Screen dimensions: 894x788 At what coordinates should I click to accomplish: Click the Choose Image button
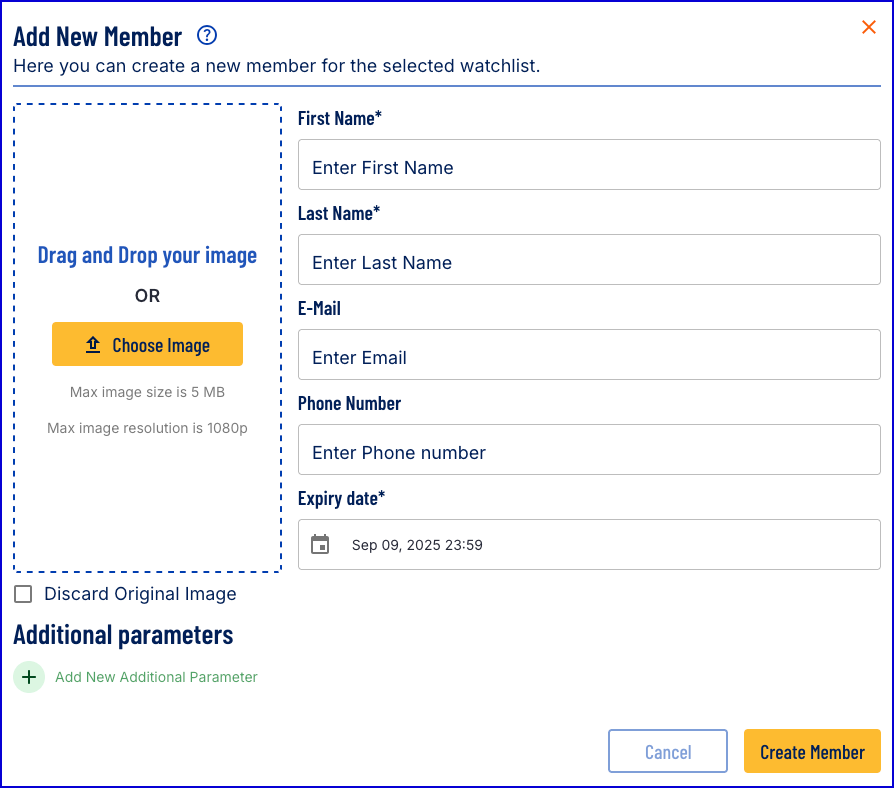tap(147, 344)
